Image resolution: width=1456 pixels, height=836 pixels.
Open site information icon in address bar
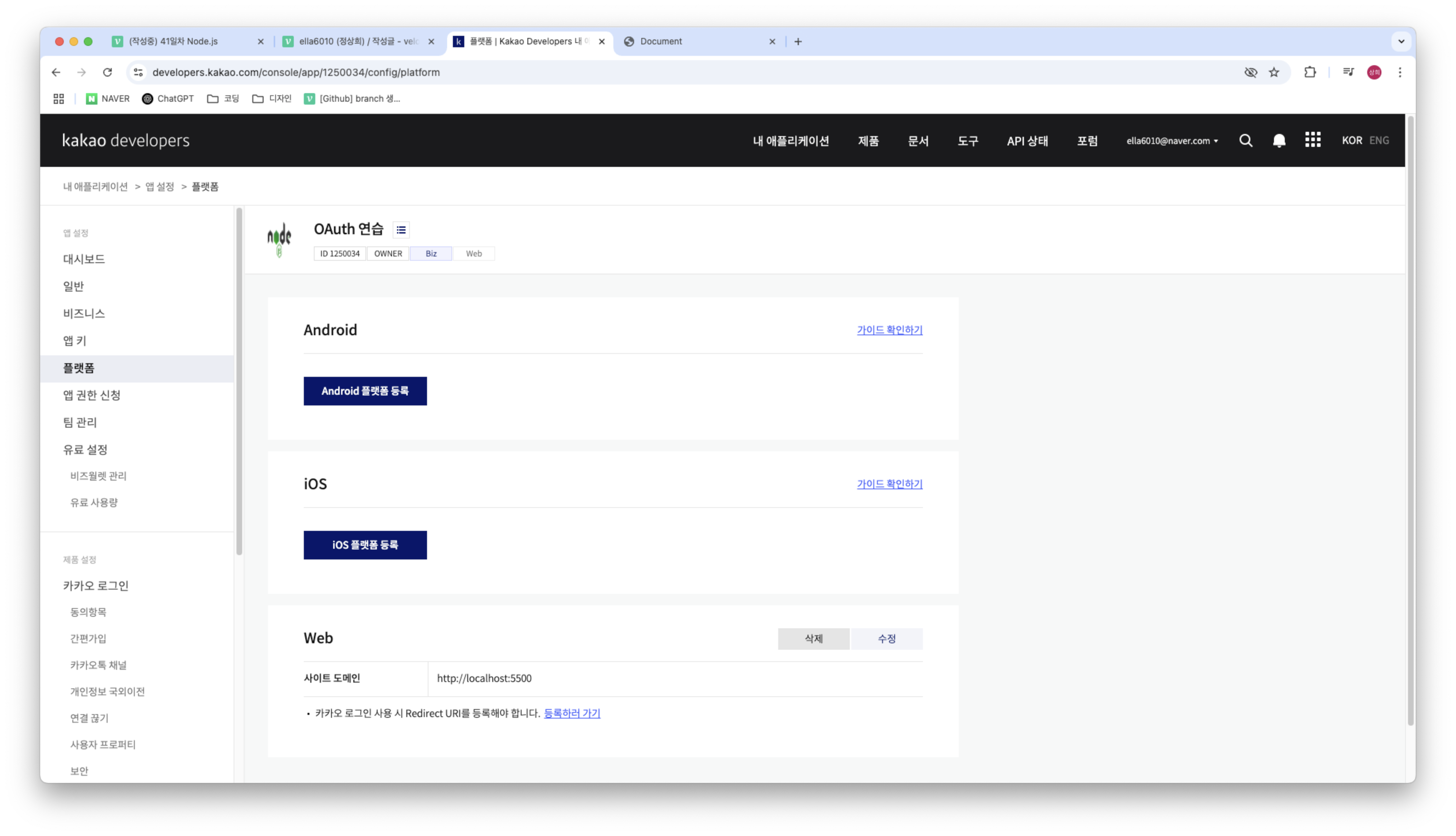click(x=138, y=72)
